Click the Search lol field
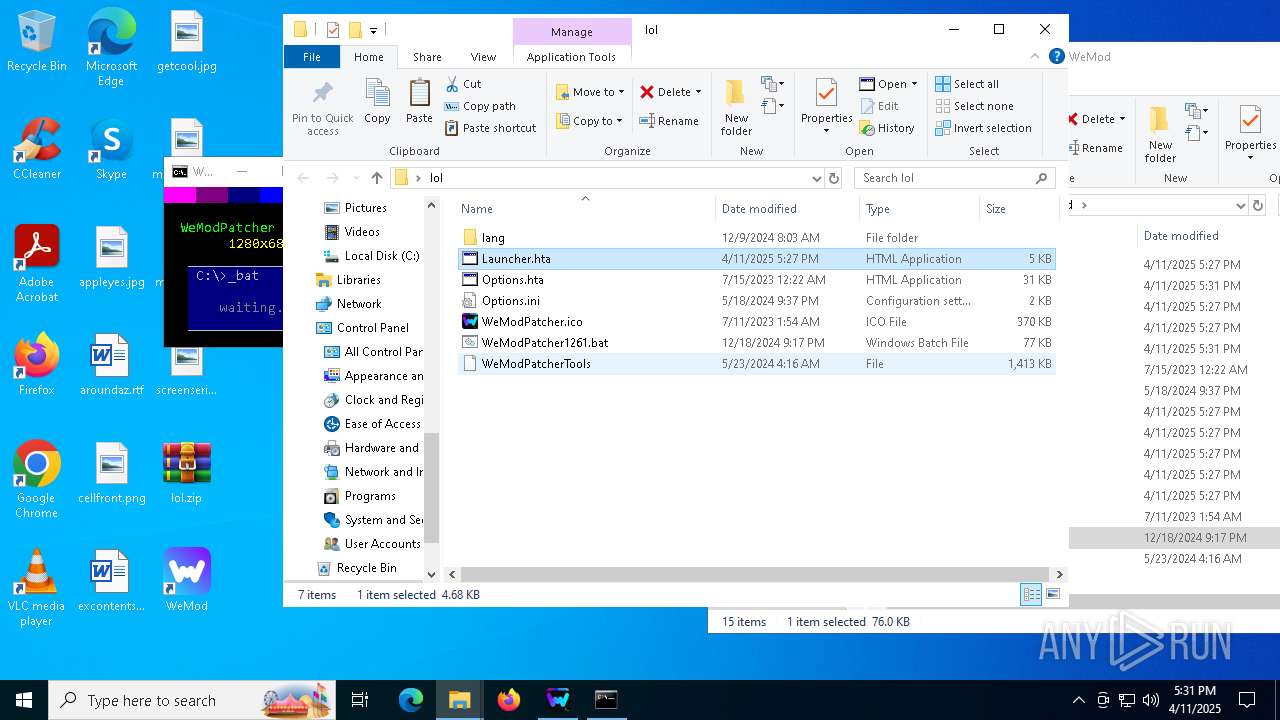Image resolution: width=1280 pixels, height=720 pixels. 955,178
